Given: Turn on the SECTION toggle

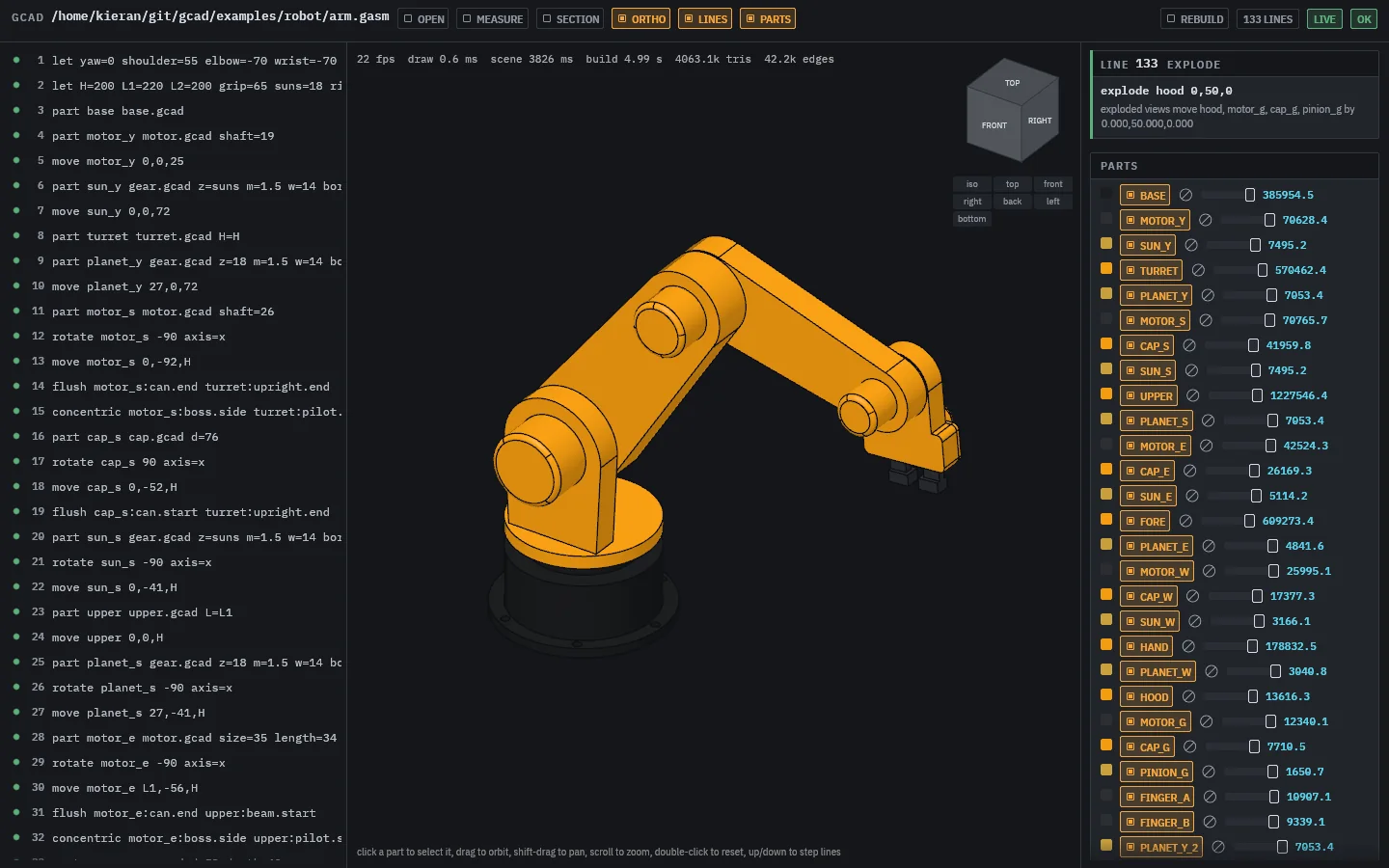Looking at the screenshot, I should pyautogui.click(x=570, y=19).
